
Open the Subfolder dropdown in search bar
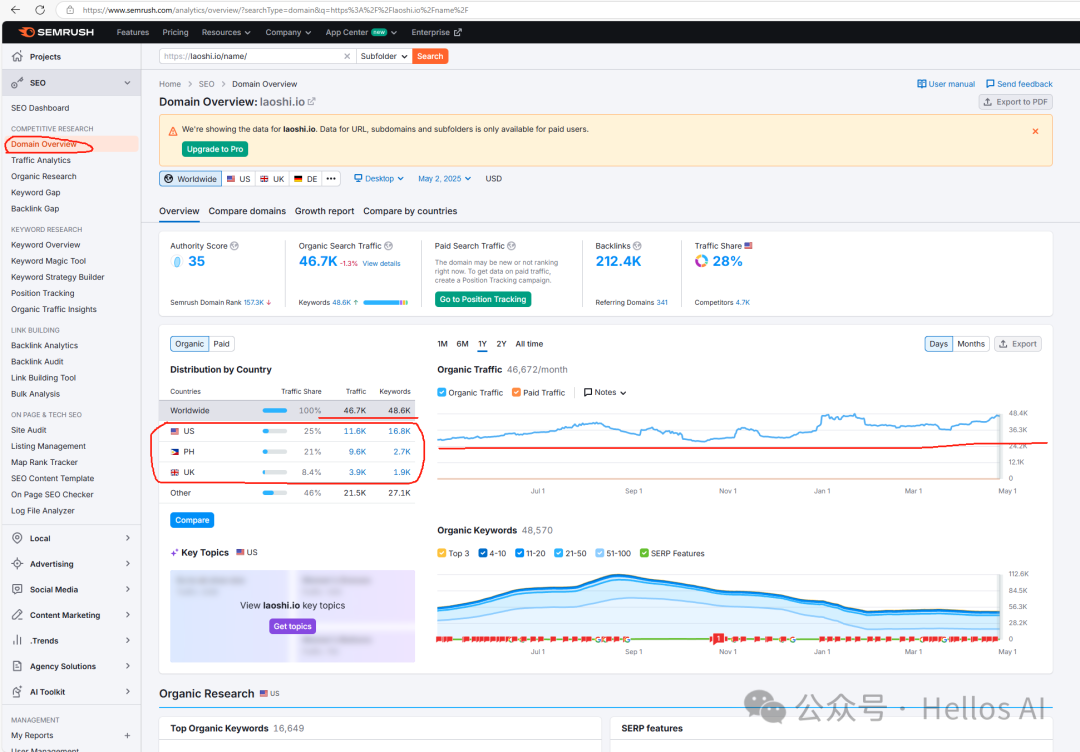pos(384,57)
